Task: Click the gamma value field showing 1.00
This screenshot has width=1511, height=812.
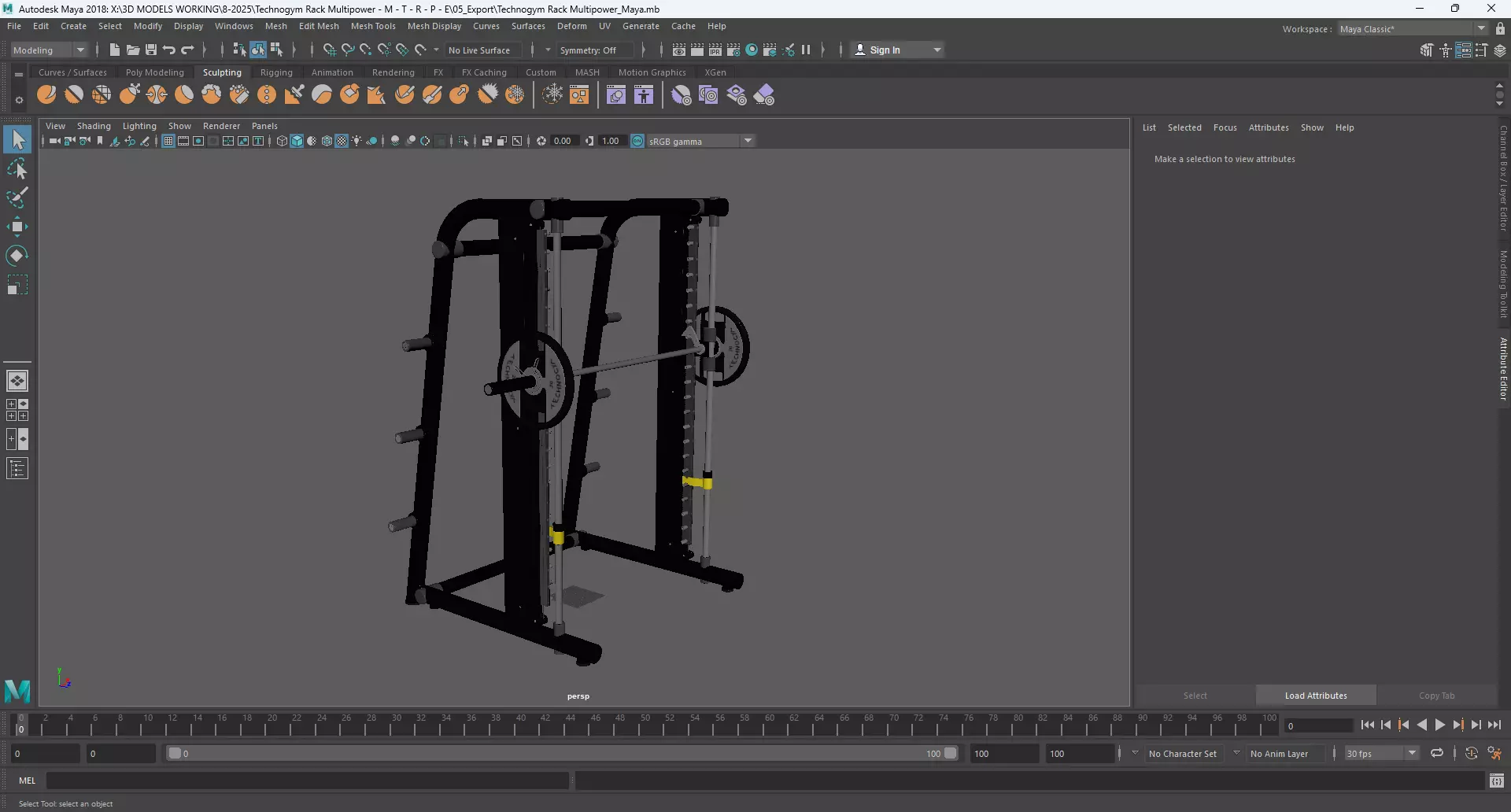Action: pyautogui.click(x=611, y=141)
